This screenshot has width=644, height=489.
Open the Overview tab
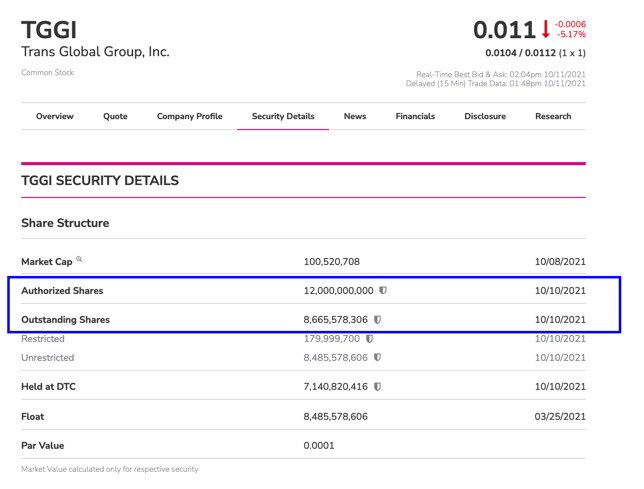click(55, 116)
